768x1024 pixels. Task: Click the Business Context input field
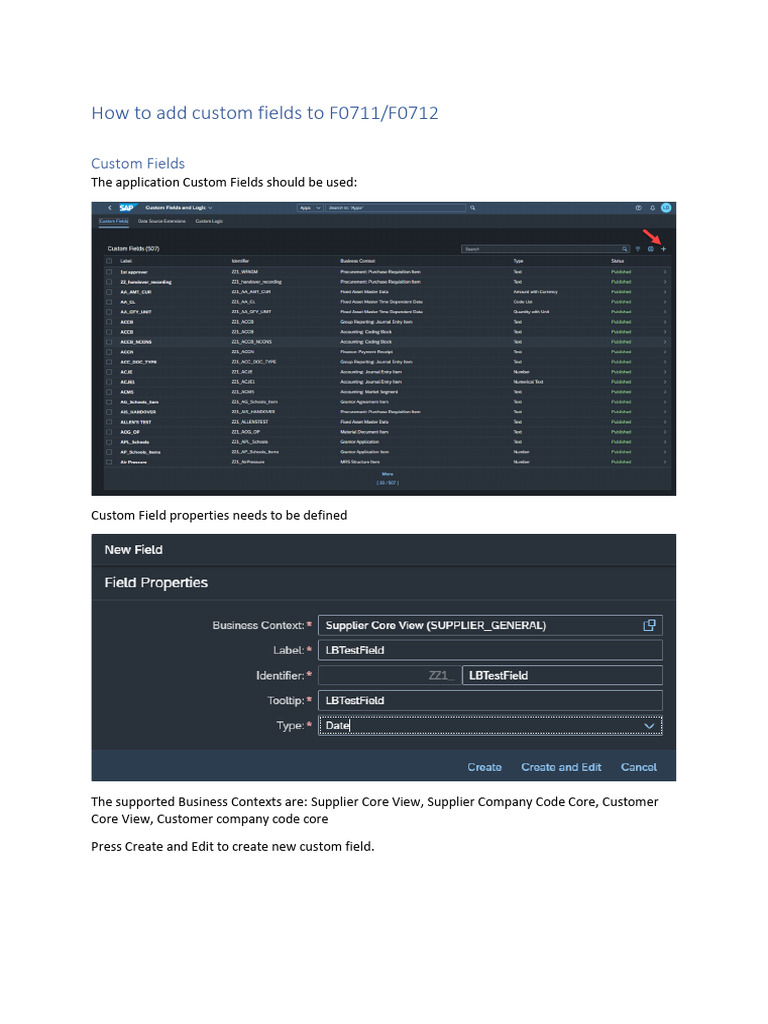coord(490,625)
